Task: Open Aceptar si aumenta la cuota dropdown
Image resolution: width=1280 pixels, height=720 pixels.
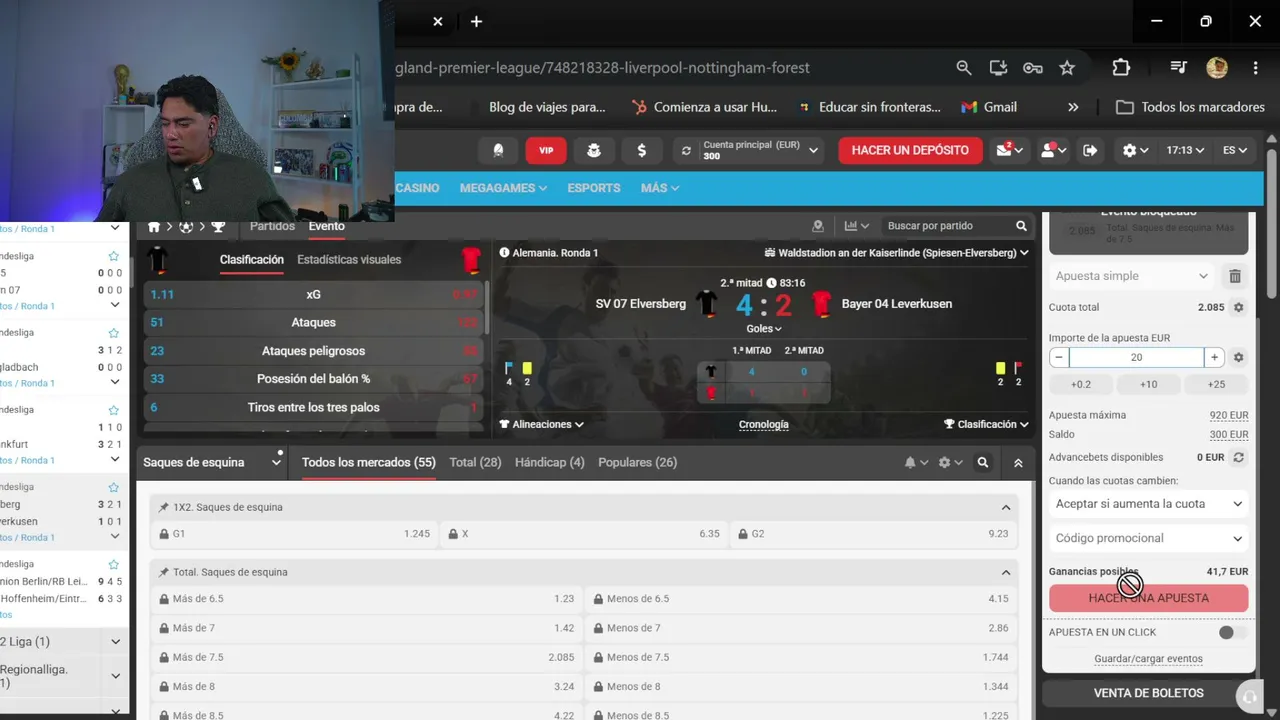Action: coord(1148,504)
